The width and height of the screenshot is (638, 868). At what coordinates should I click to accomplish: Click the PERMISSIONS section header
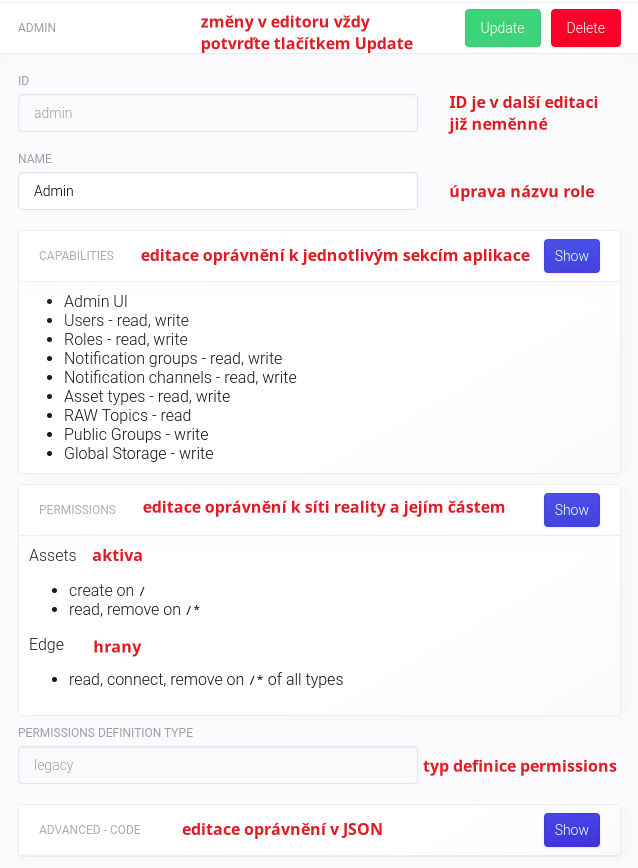77,510
